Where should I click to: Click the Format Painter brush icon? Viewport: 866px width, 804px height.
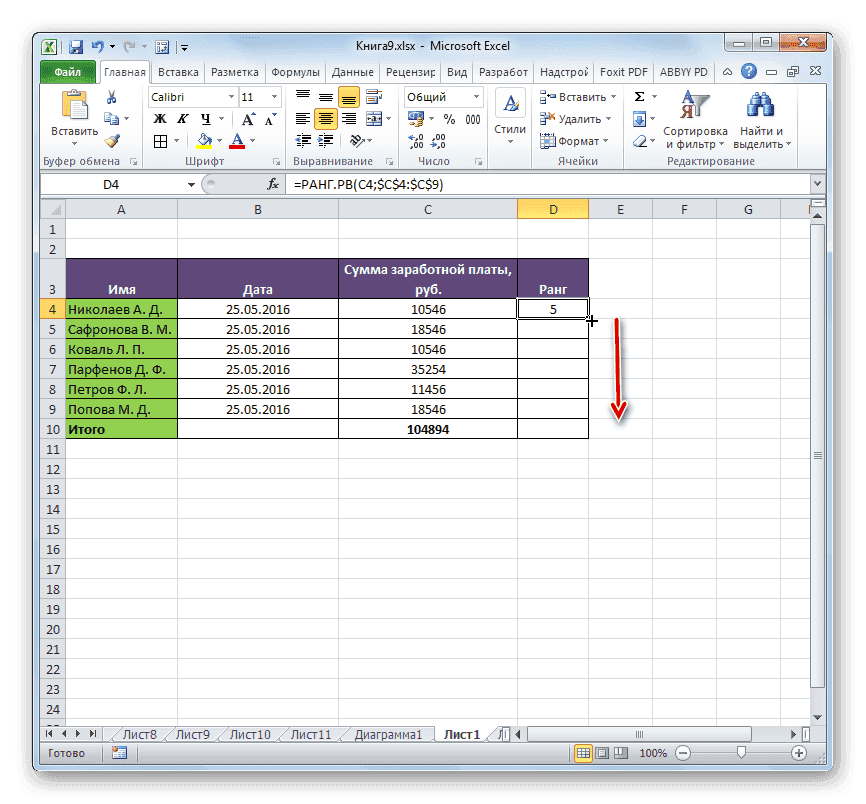click(x=111, y=141)
